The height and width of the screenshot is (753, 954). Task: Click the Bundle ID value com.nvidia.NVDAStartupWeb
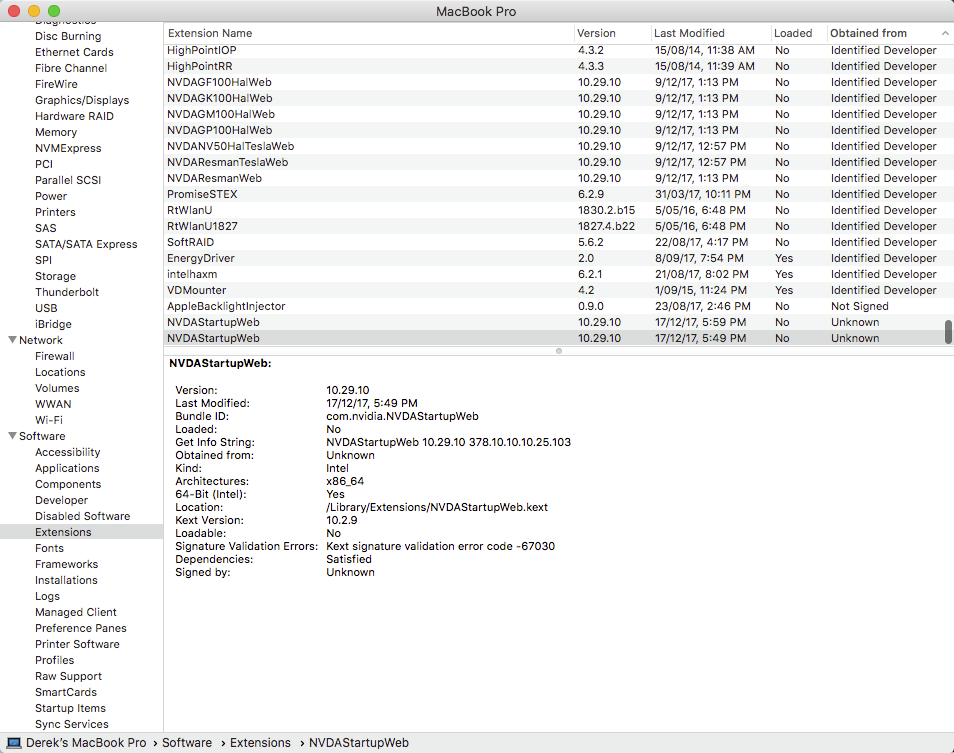coord(402,417)
